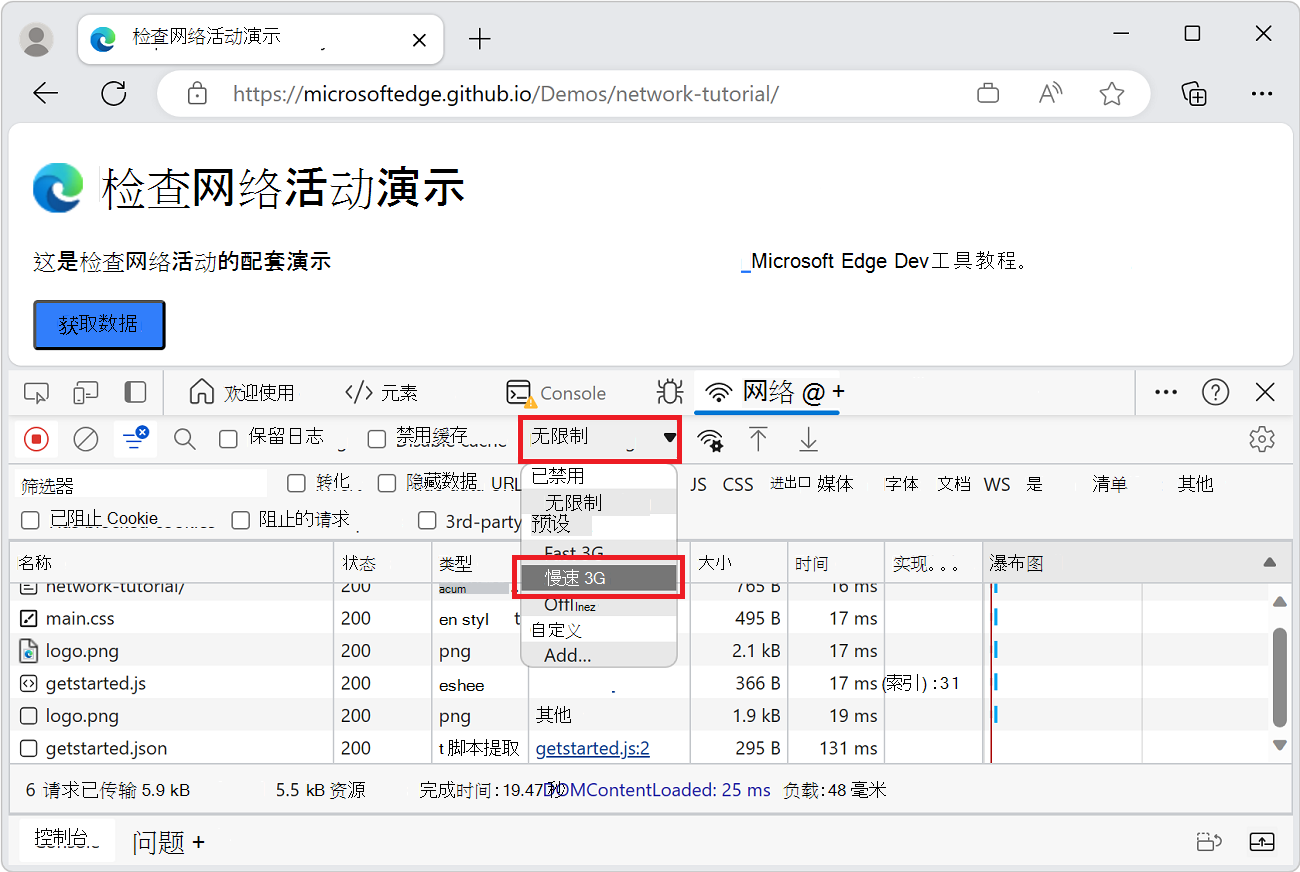This screenshot has width=1300, height=872.
Task: Sort by the 名称 column header
Action: click(x=171, y=563)
